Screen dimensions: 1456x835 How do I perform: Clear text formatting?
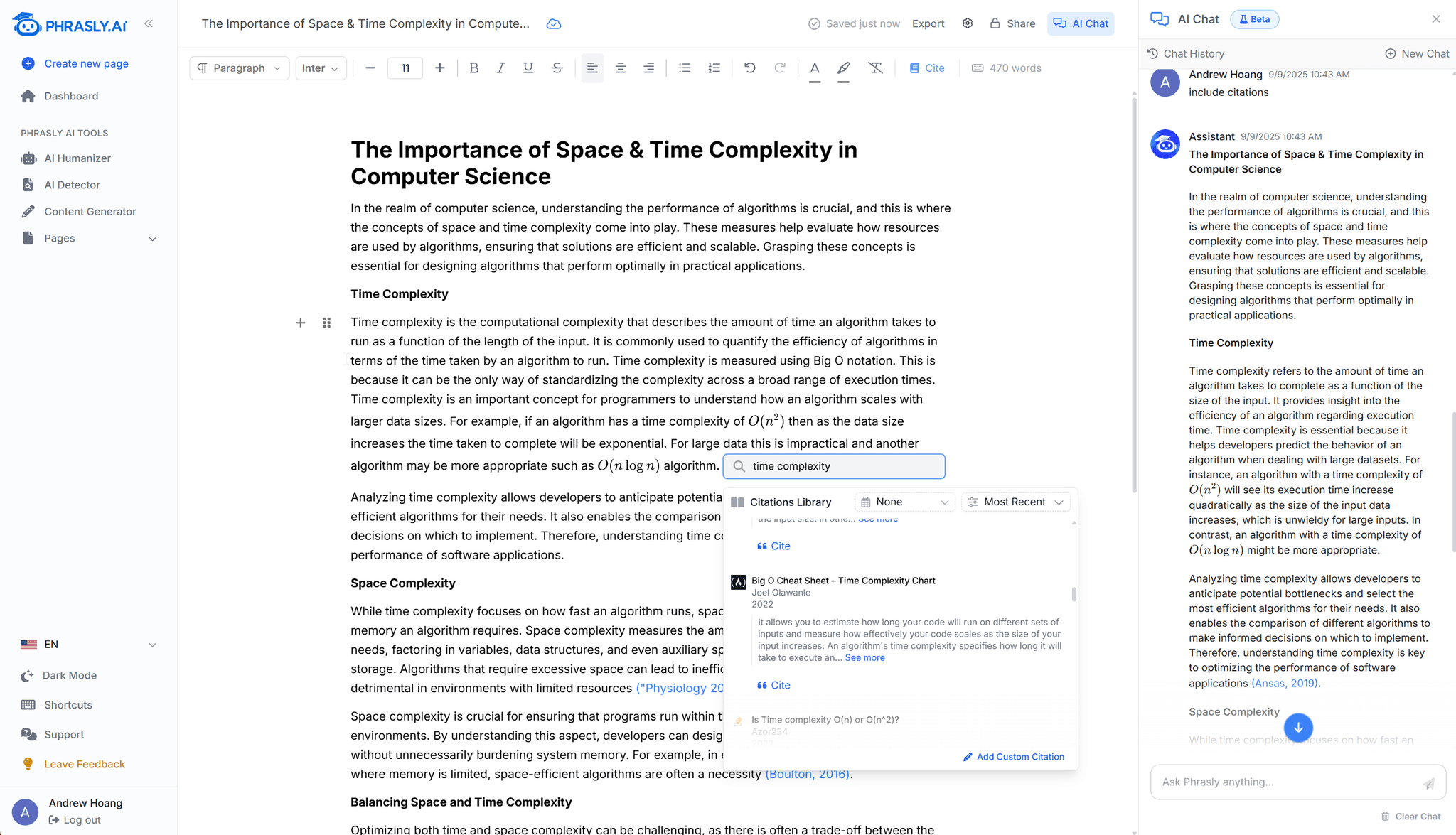click(876, 68)
